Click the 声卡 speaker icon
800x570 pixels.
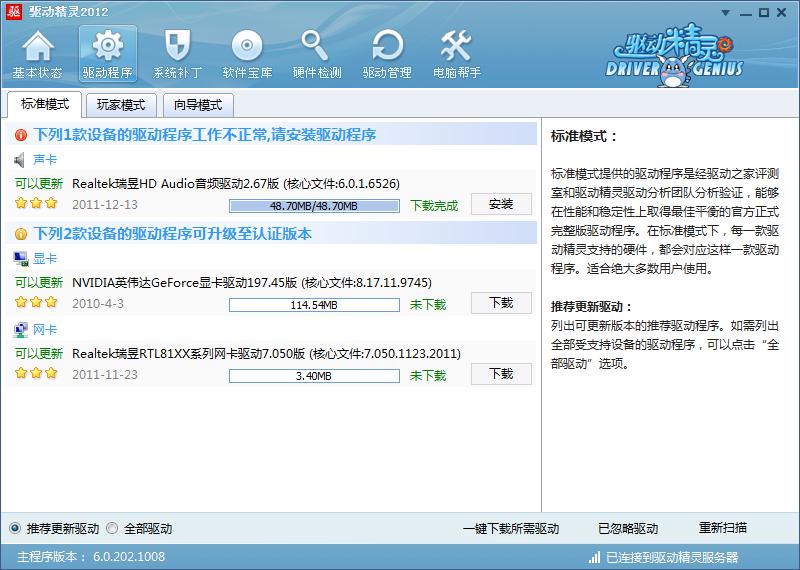pyautogui.click(x=21, y=160)
